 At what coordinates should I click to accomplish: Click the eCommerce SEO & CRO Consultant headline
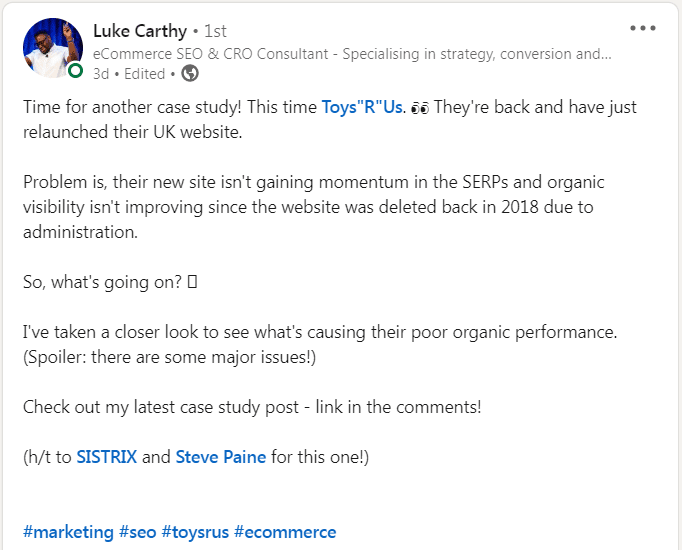pos(352,54)
